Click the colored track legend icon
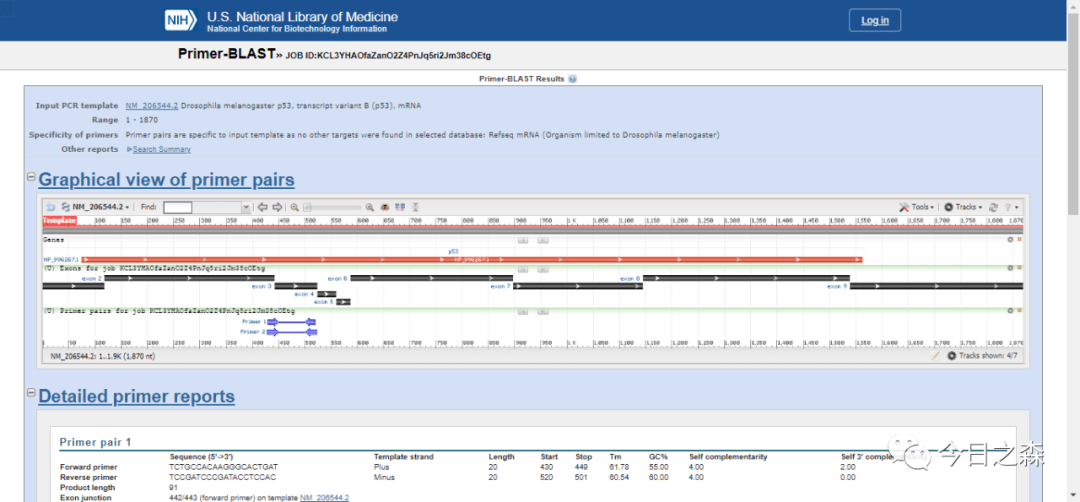 [400, 207]
